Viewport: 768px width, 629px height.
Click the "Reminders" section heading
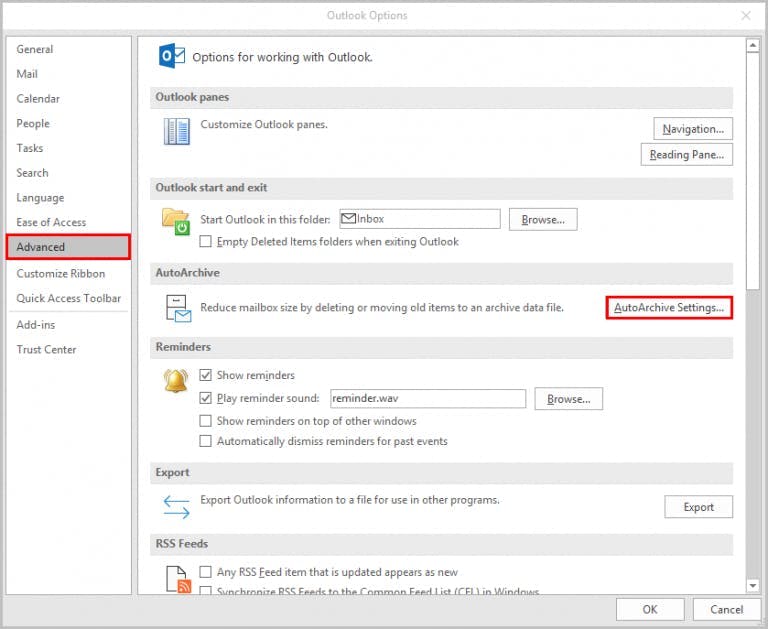point(183,347)
